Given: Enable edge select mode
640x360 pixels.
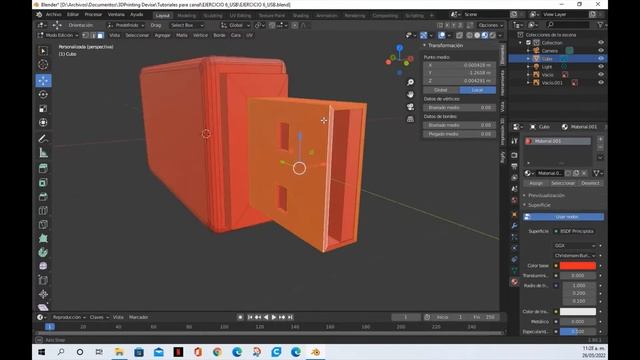Looking at the screenshot, I should [93, 36].
